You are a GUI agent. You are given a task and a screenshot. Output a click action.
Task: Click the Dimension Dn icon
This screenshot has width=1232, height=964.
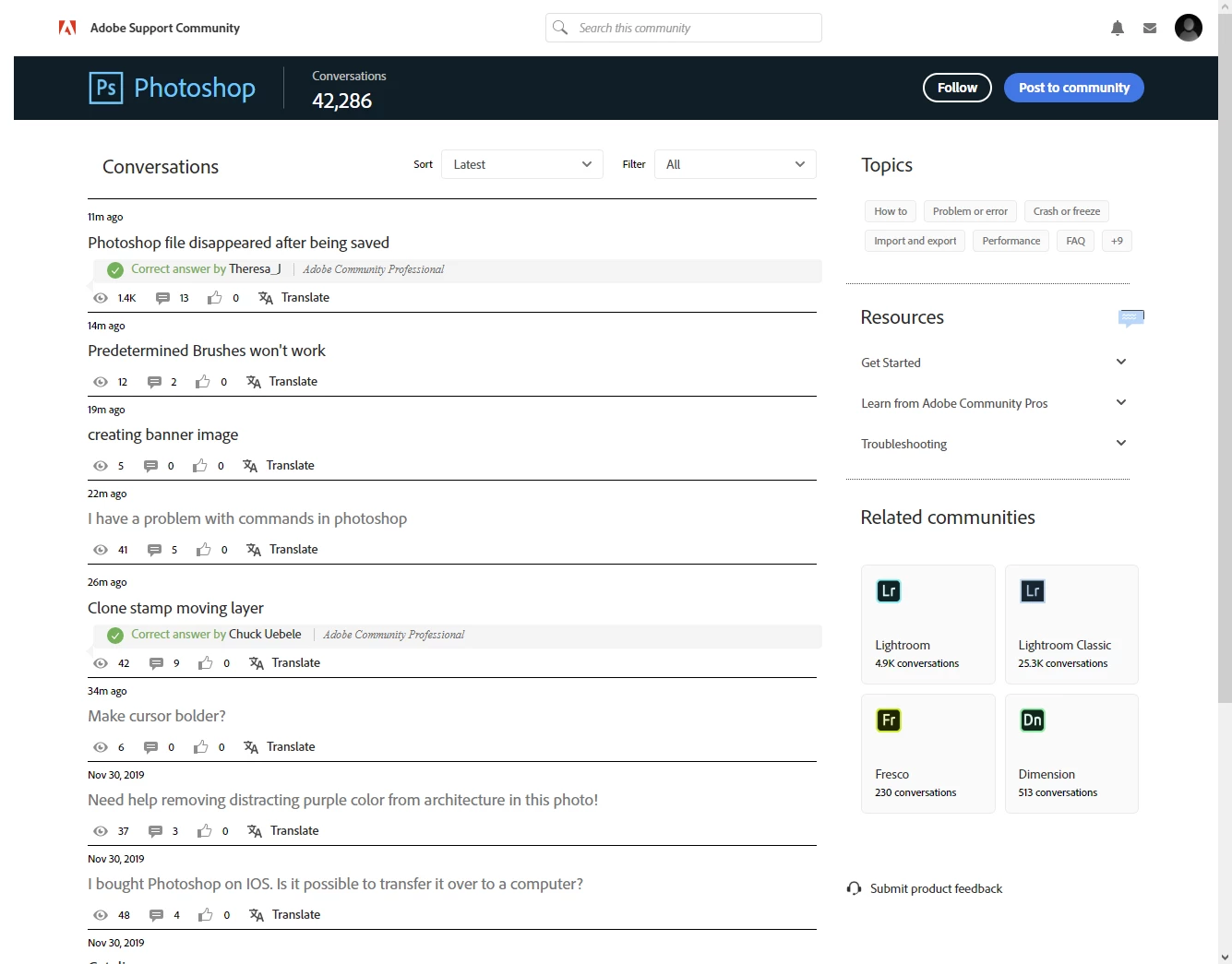[x=1033, y=720]
